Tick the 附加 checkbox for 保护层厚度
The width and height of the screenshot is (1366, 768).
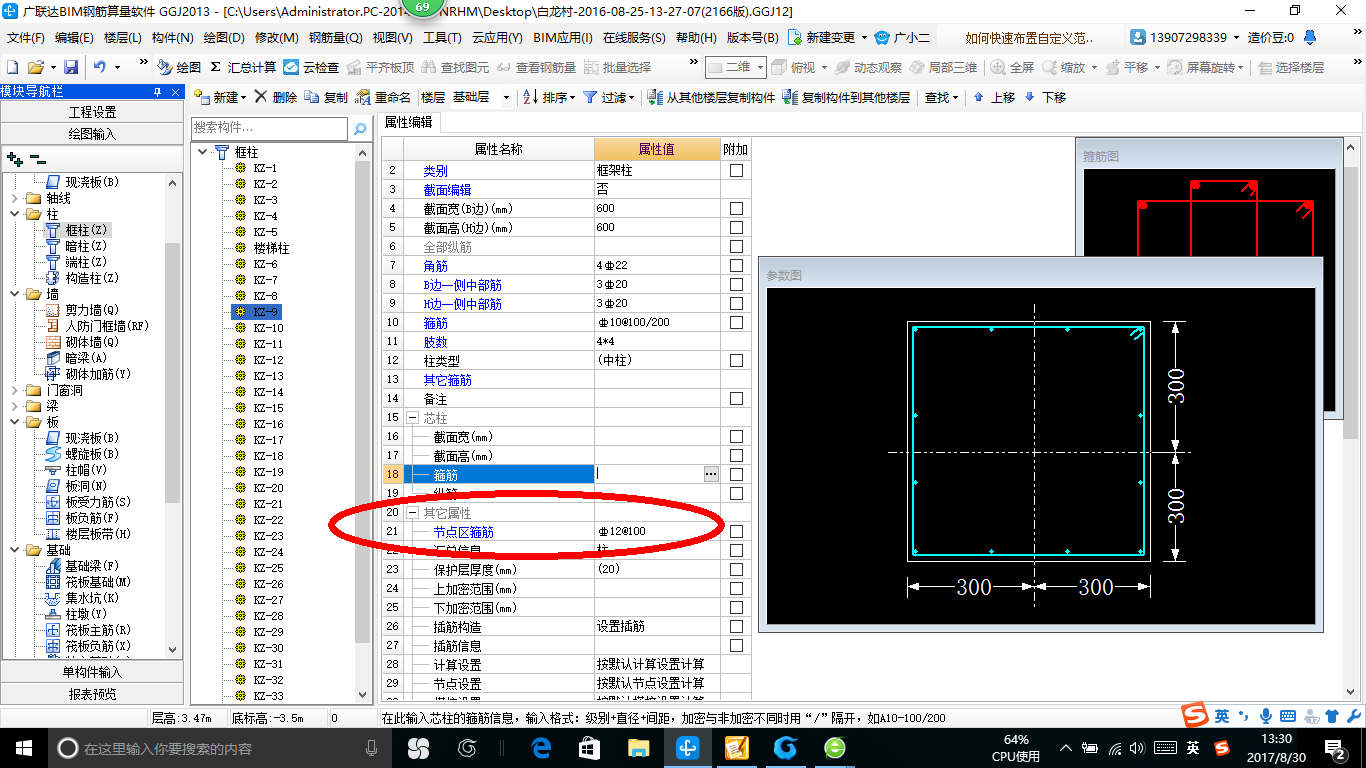tap(736, 570)
